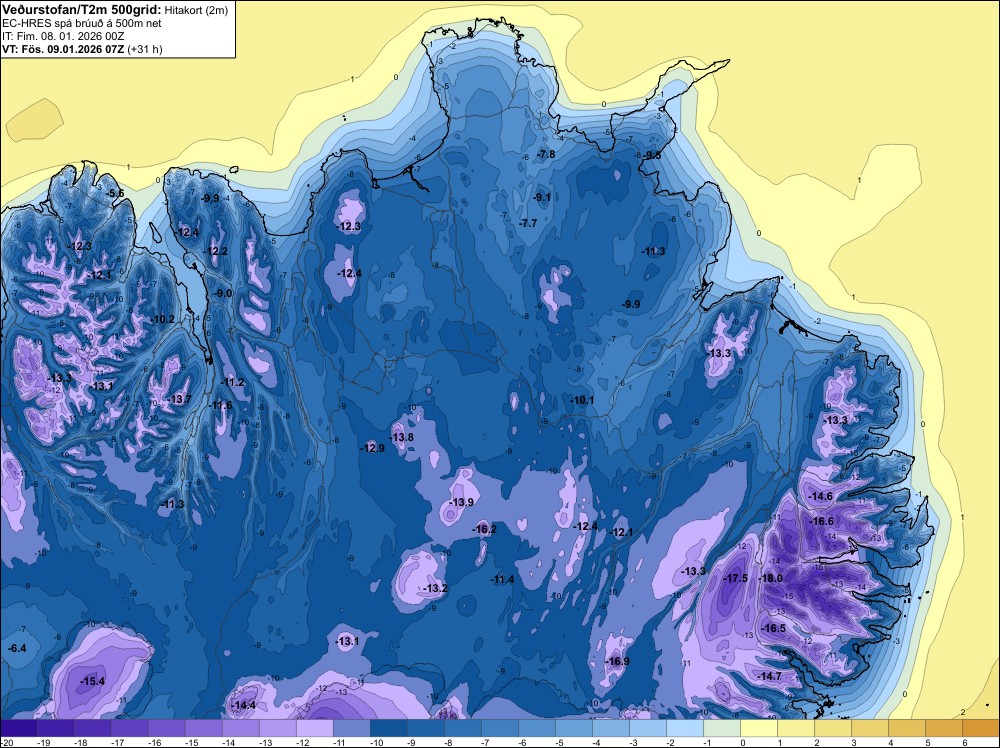The image size is (1000, 748).
Task: Click the "Hitakort (2m)" label in header
Action: coord(196,10)
